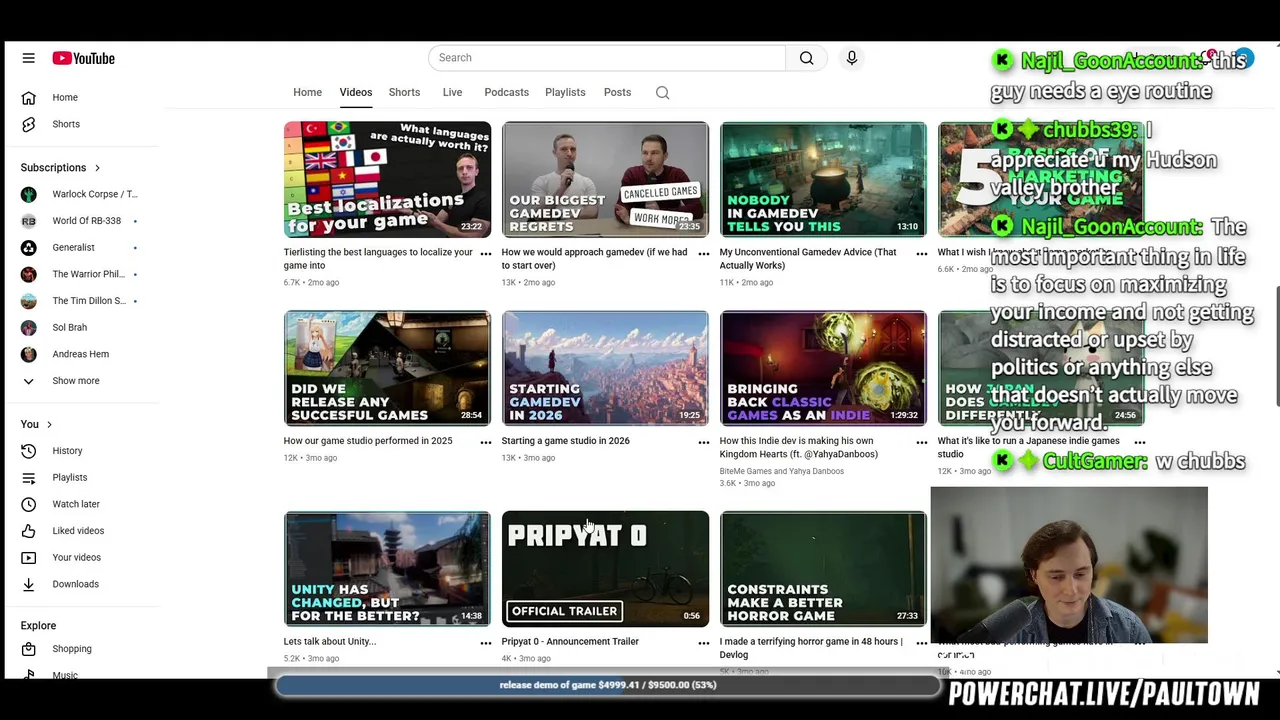
Task: Expand the You section chevron
Action: [x=49, y=425]
